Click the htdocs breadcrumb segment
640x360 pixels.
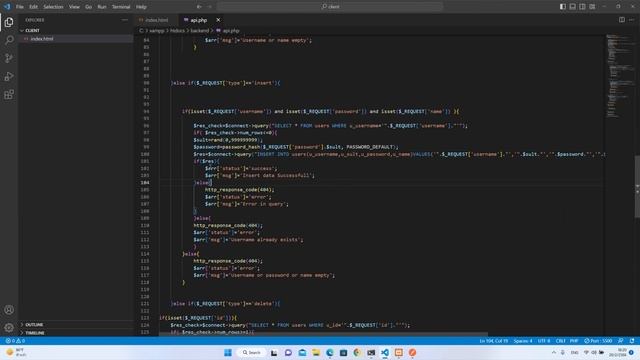pos(177,31)
